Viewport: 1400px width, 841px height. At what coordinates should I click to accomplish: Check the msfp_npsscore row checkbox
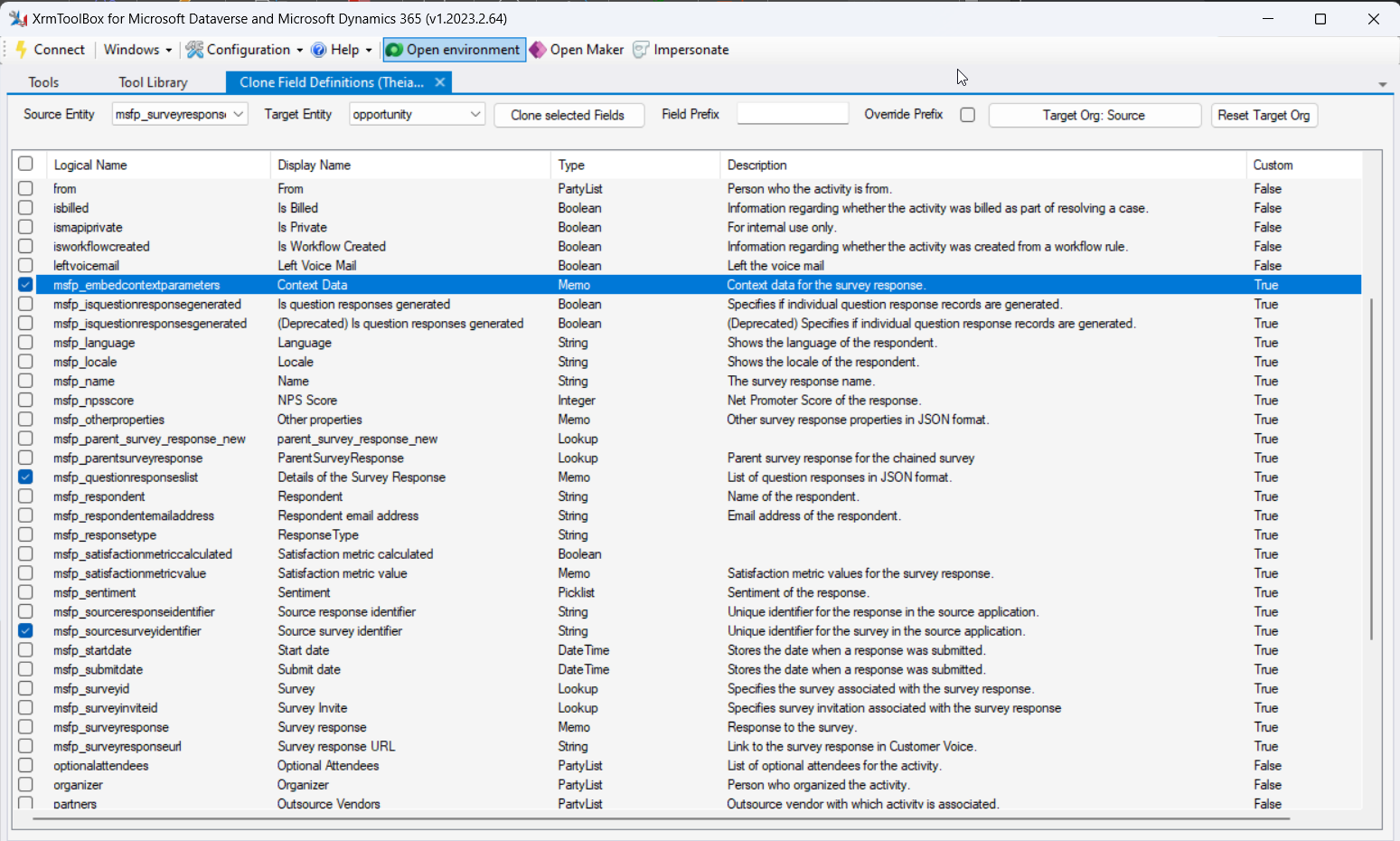click(x=25, y=401)
